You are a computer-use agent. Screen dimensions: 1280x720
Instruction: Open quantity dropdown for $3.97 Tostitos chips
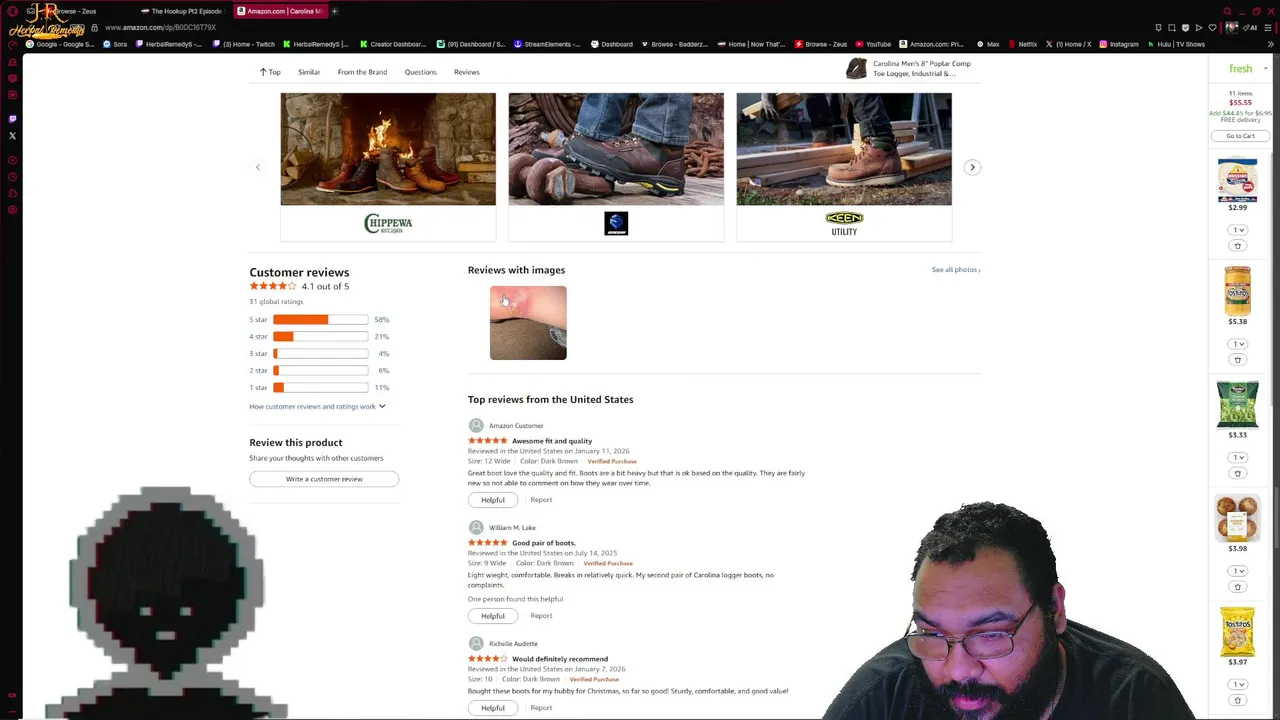(x=1238, y=684)
